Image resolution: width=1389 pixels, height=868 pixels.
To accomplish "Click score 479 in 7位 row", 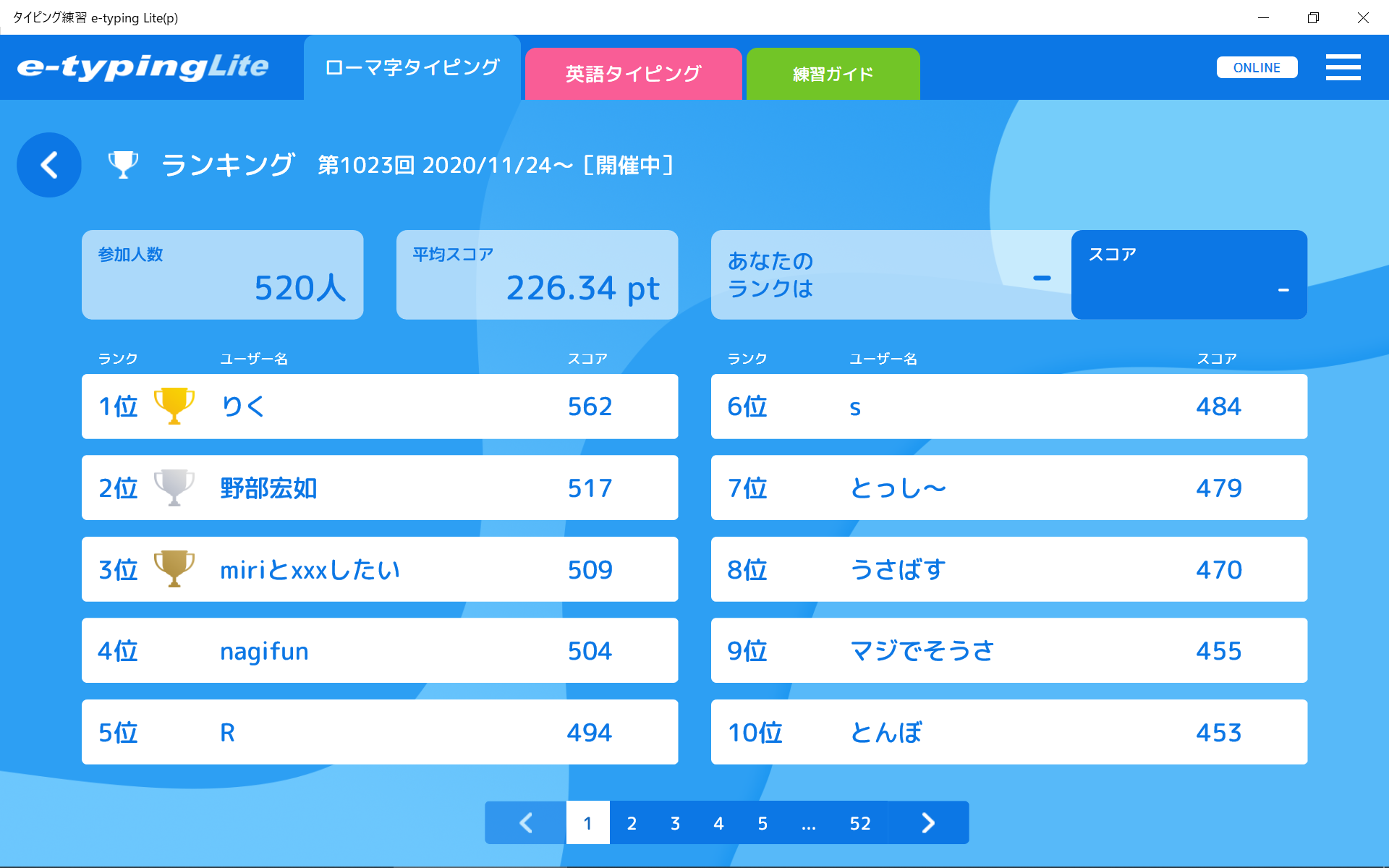I will click(x=1218, y=488).
